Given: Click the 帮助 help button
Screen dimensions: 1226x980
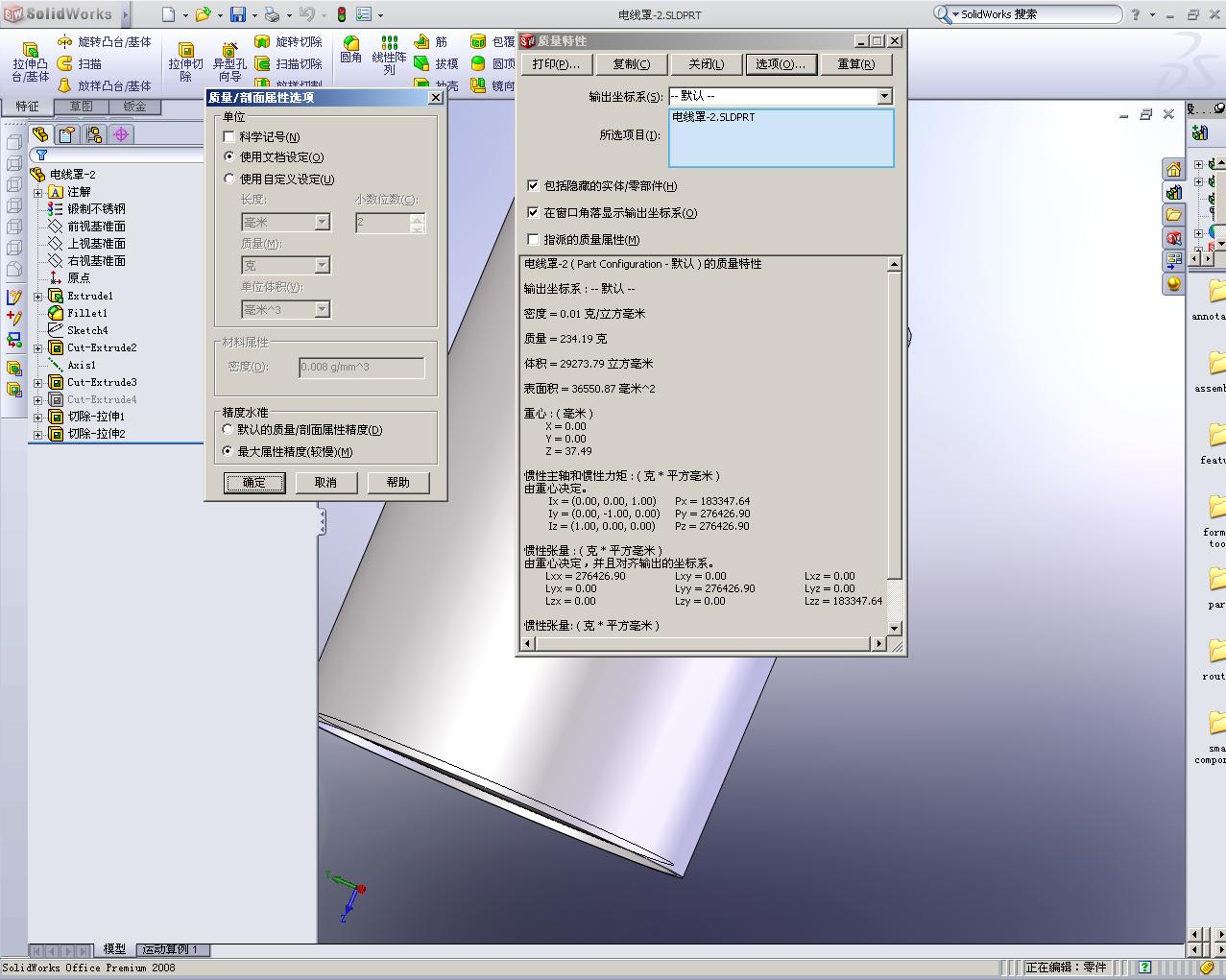Looking at the screenshot, I should point(397,482).
